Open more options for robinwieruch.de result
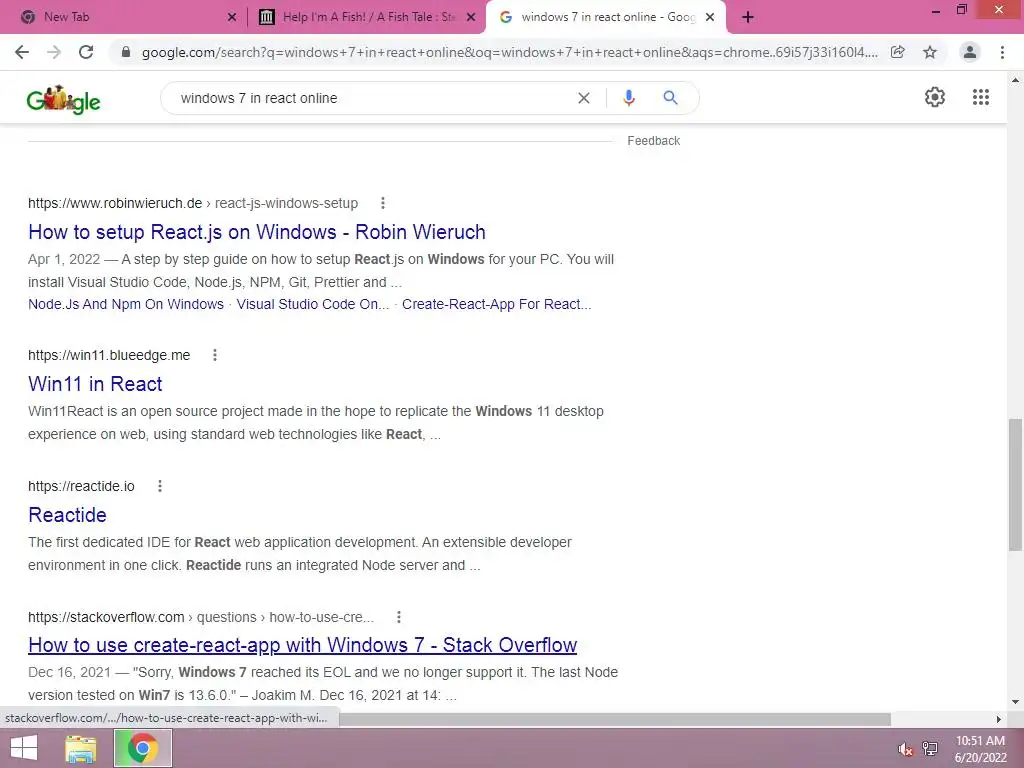 [383, 203]
